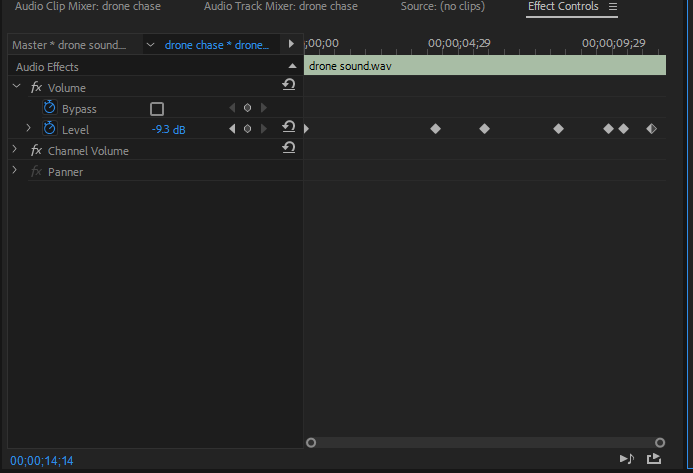The height and width of the screenshot is (473, 693).
Task: Toggle timeline view with the arrow next to drone chase
Action: point(291,44)
